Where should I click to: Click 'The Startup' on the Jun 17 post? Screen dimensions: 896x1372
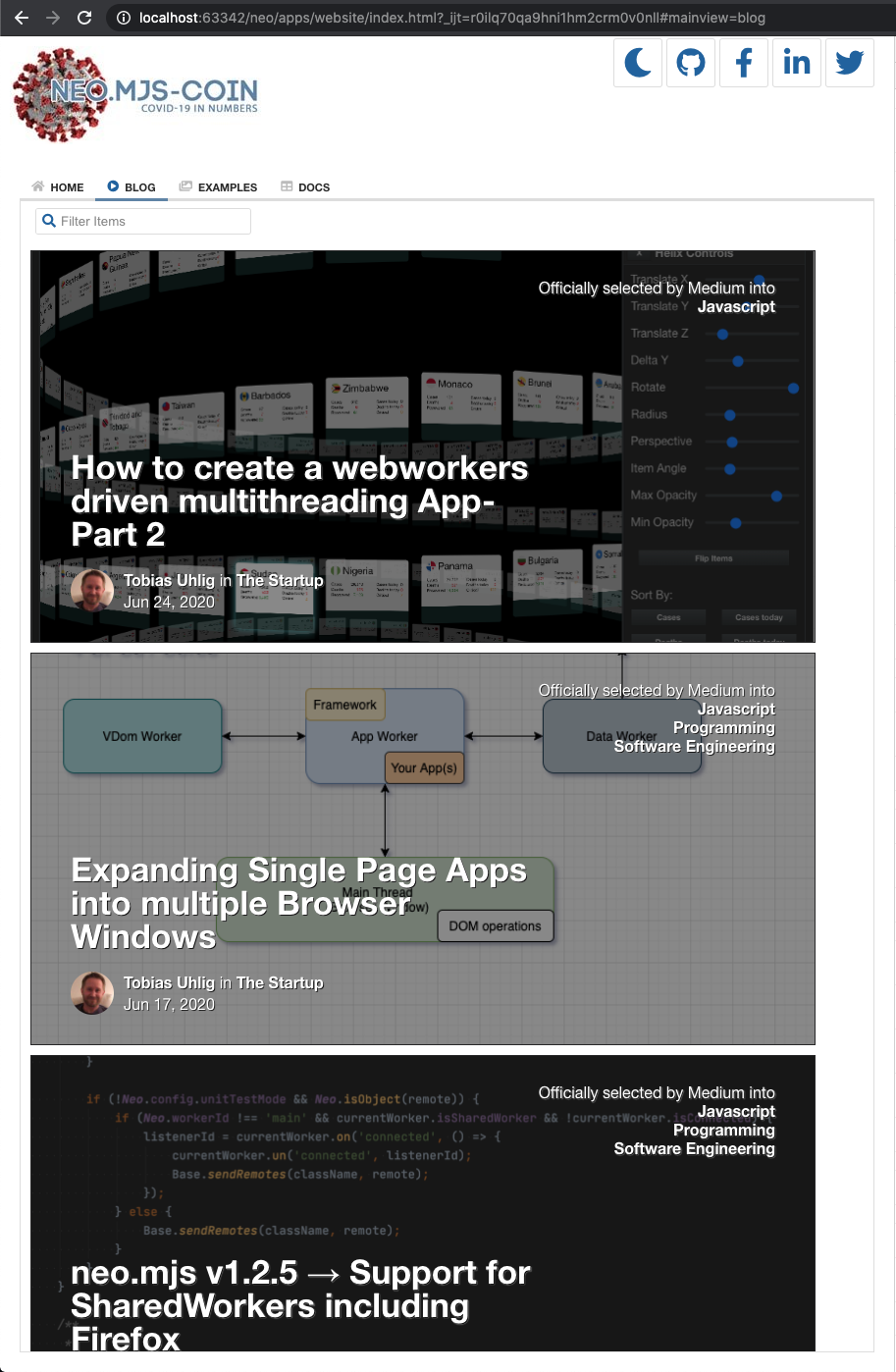pyautogui.click(x=280, y=982)
